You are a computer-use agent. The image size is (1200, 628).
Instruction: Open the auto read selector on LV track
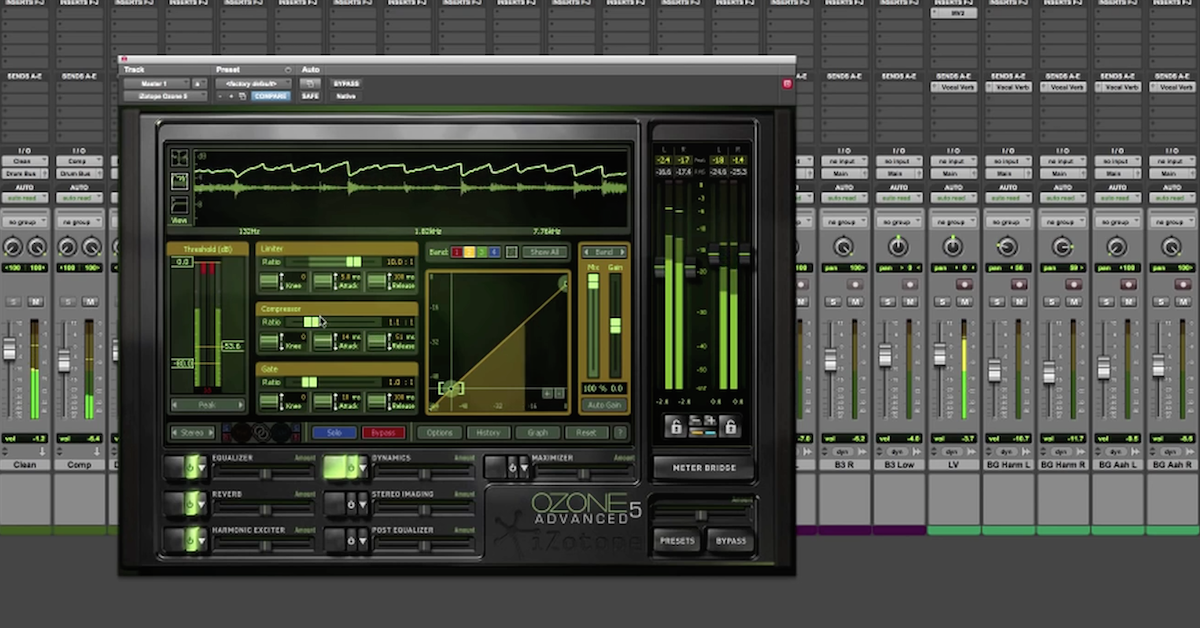[952, 198]
